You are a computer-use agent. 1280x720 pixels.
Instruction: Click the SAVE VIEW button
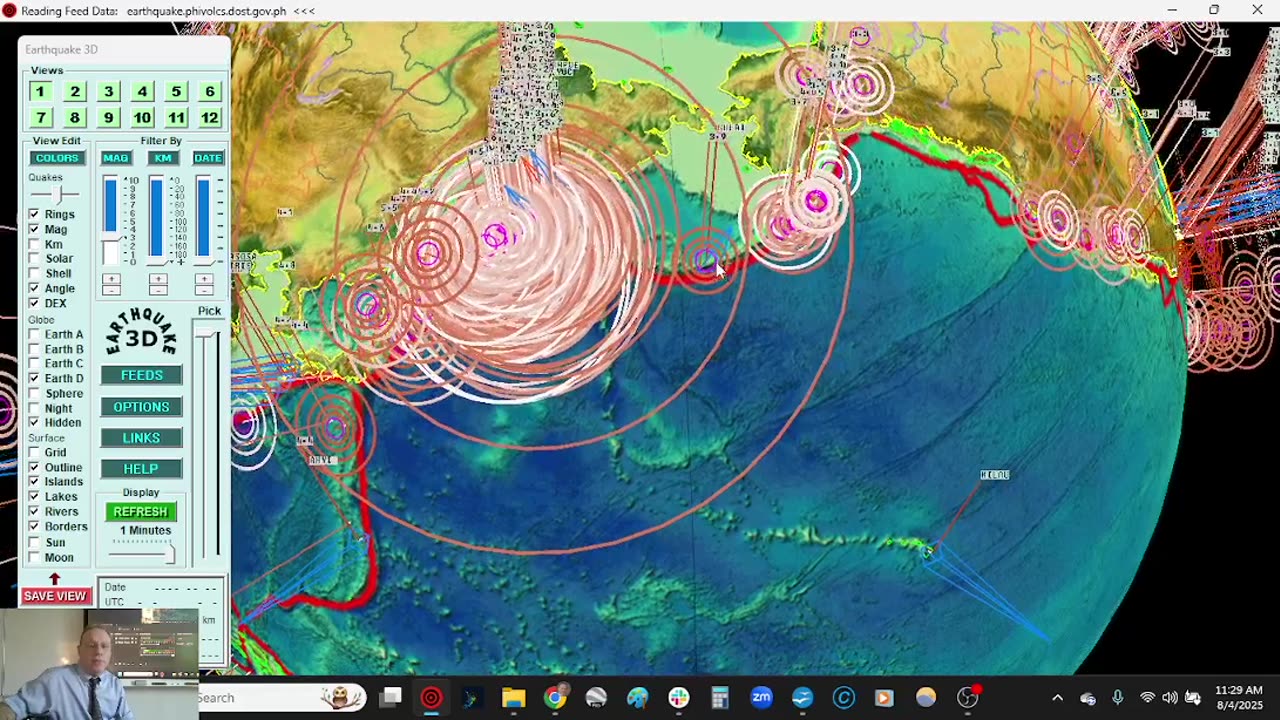[55, 596]
